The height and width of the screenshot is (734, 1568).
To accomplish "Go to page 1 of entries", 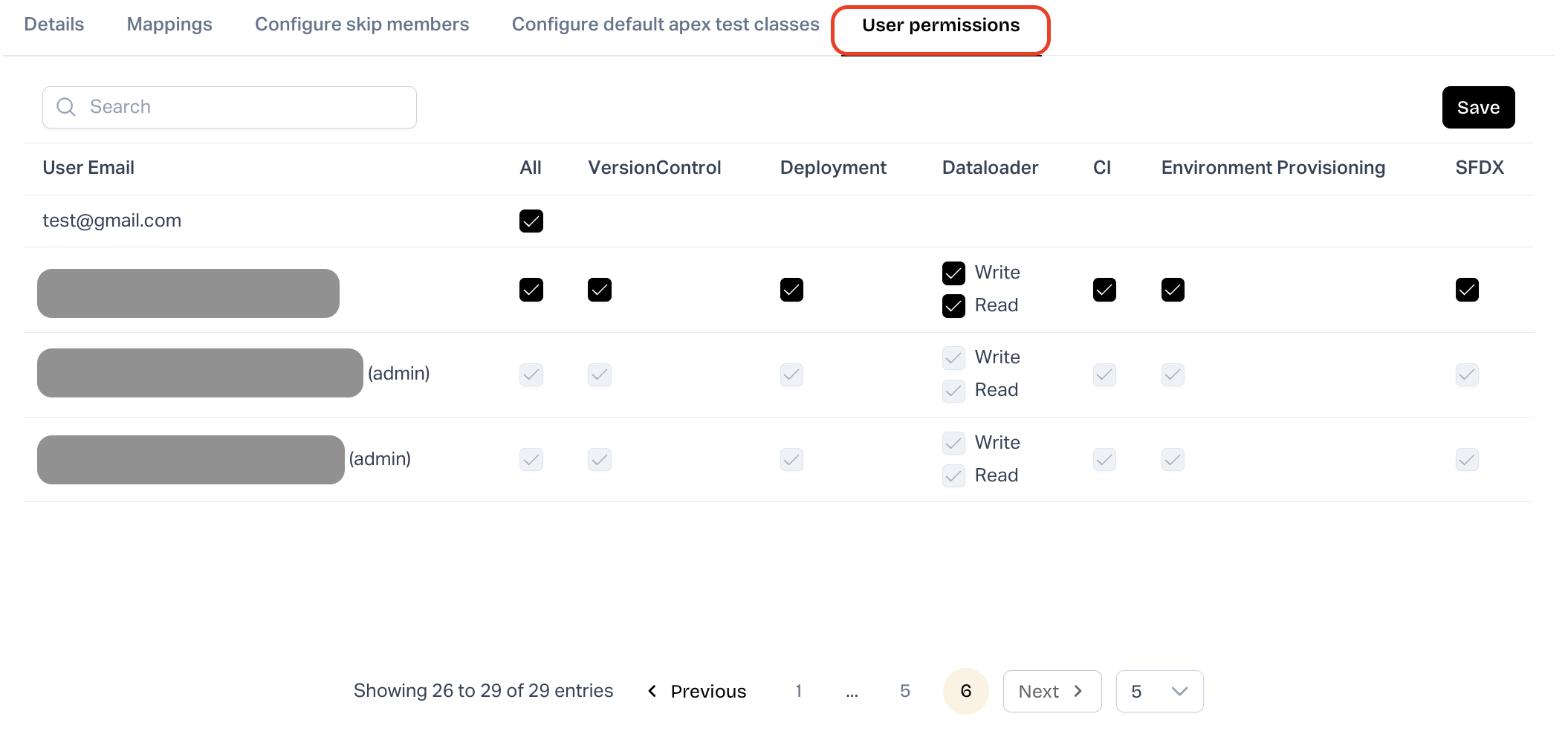I will pos(799,691).
